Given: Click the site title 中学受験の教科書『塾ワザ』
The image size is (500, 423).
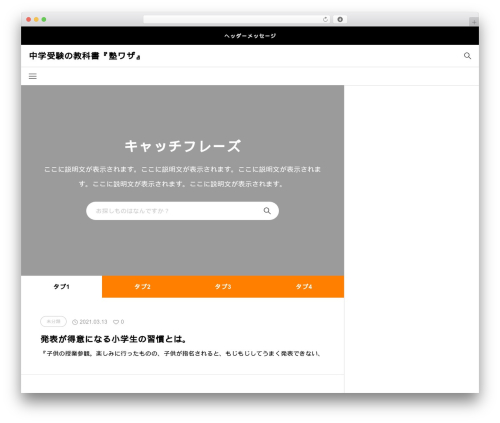Looking at the screenshot, I should point(85,56).
